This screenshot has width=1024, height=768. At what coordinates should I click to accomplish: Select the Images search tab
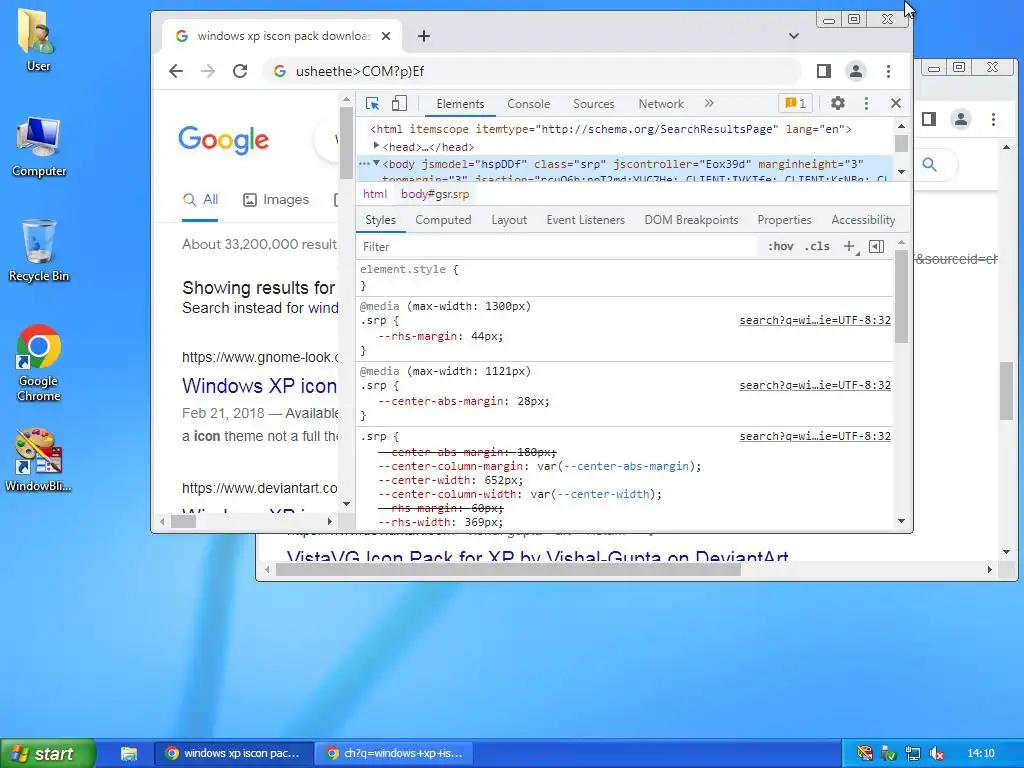coord(276,200)
